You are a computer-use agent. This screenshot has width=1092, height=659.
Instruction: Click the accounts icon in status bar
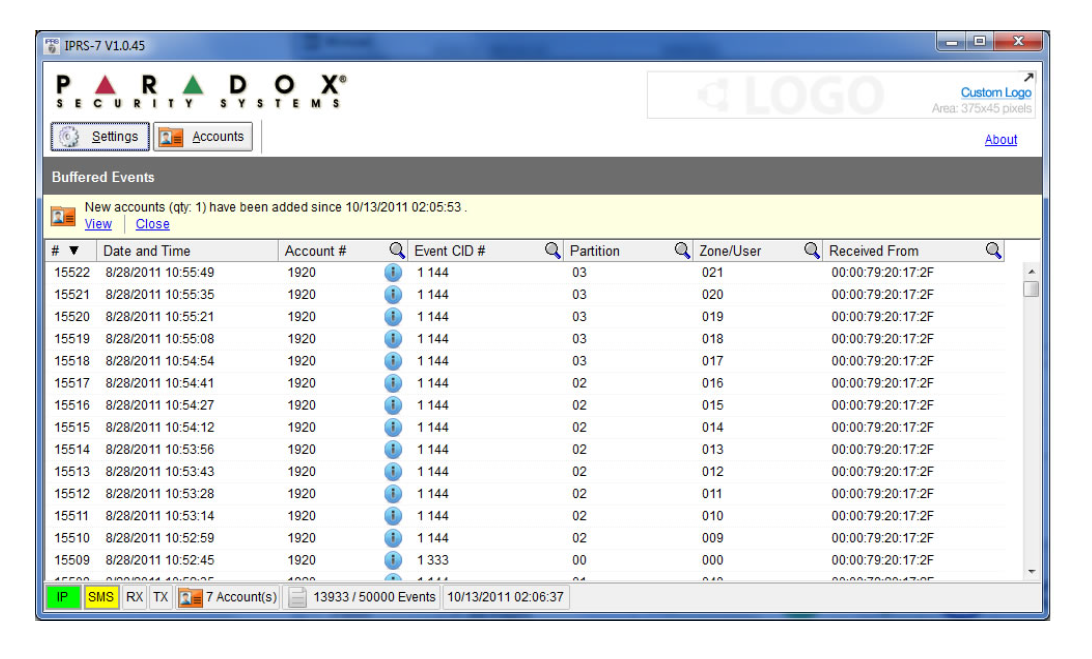190,597
